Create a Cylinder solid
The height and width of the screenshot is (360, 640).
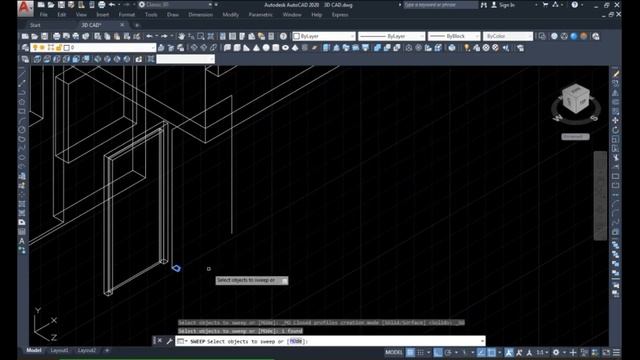coord(276,48)
